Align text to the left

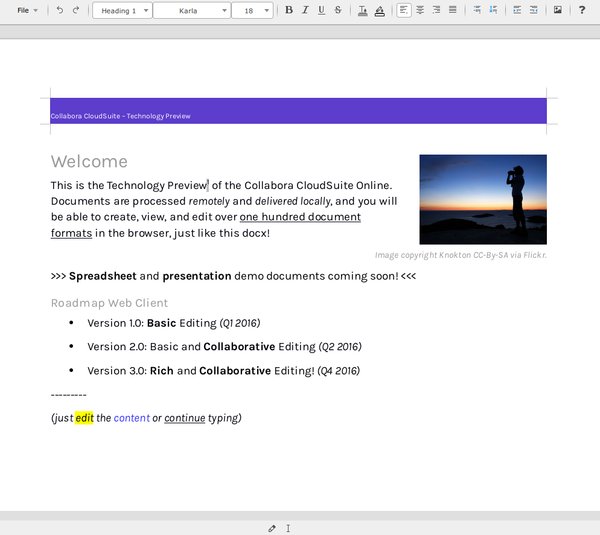(x=404, y=10)
